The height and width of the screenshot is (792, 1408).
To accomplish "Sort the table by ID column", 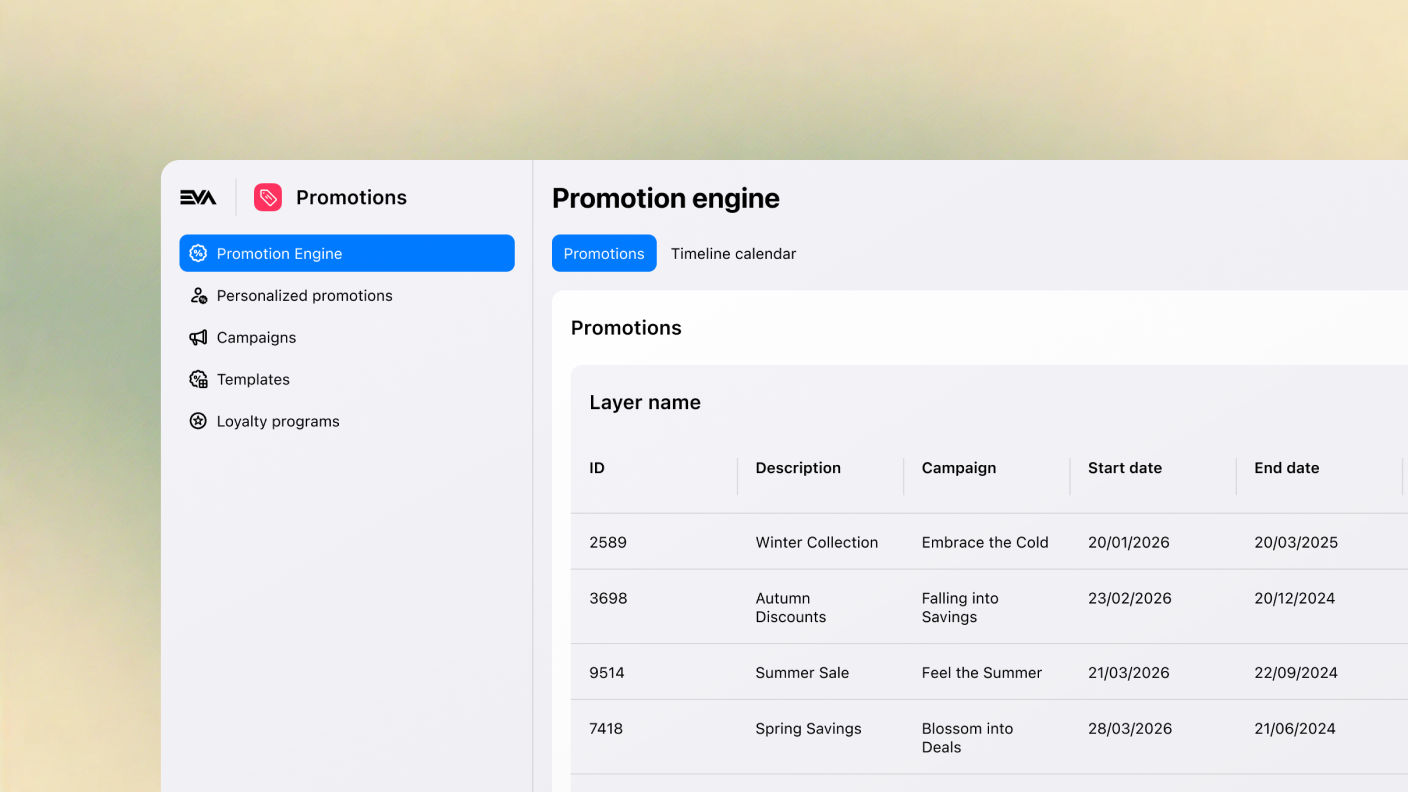I will (x=596, y=467).
